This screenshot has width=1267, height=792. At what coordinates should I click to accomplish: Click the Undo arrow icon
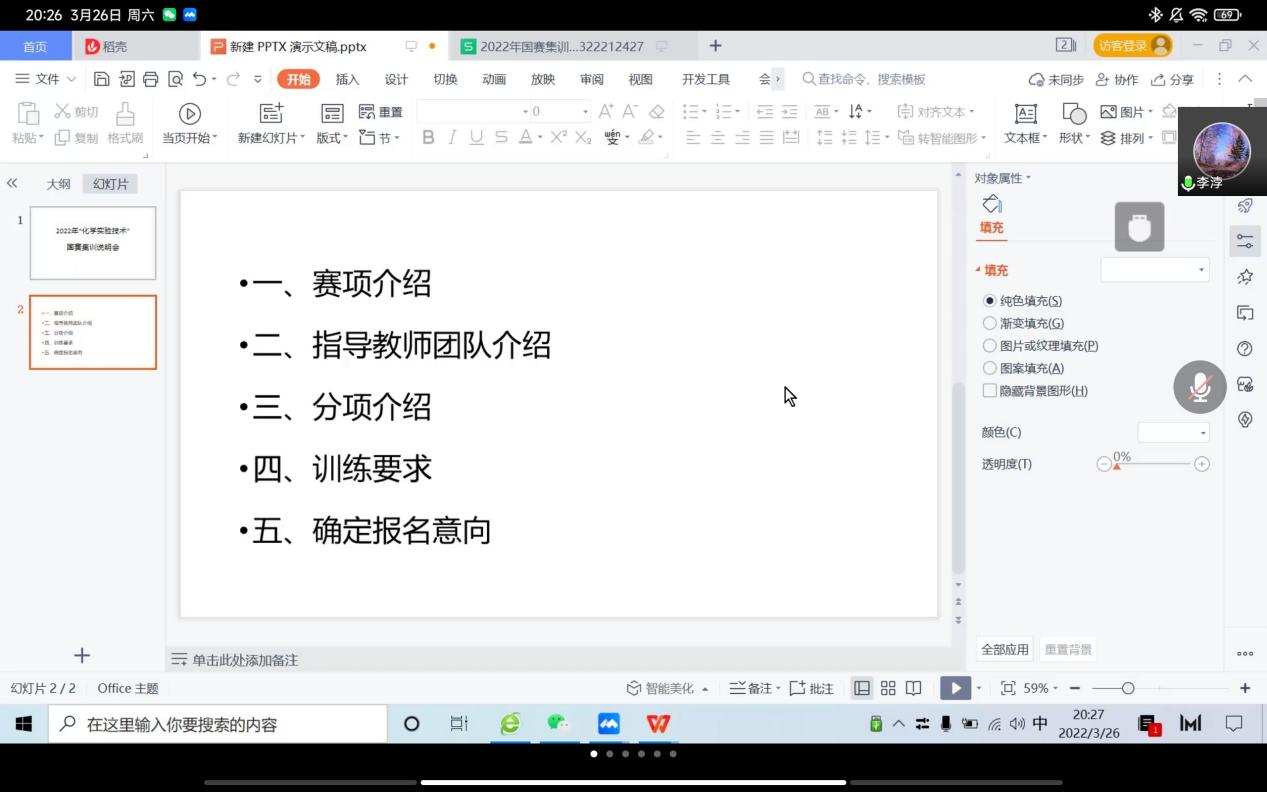point(200,79)
